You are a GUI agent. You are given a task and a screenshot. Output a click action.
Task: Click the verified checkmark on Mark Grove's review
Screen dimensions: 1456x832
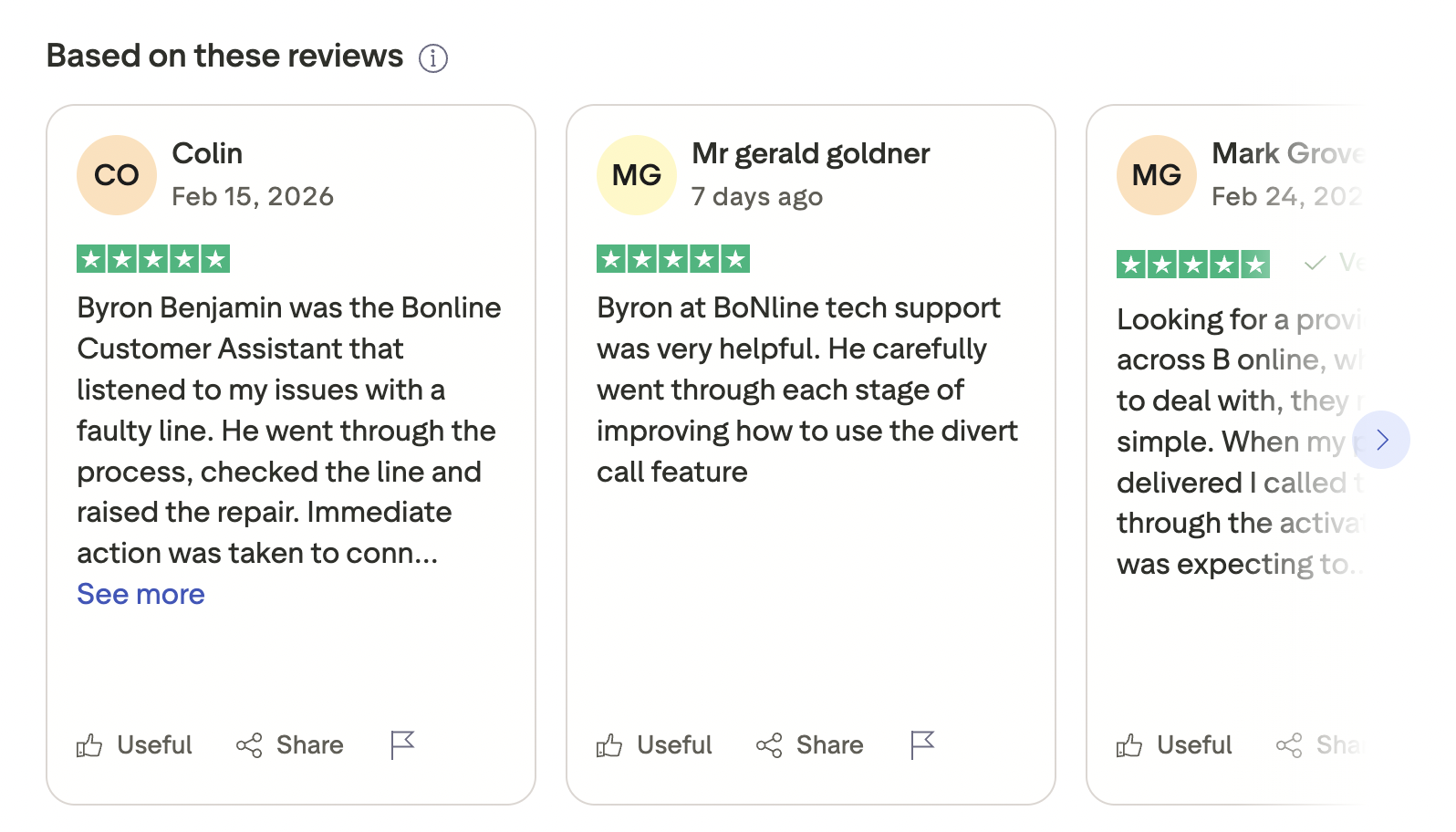tap(1314, 264)
